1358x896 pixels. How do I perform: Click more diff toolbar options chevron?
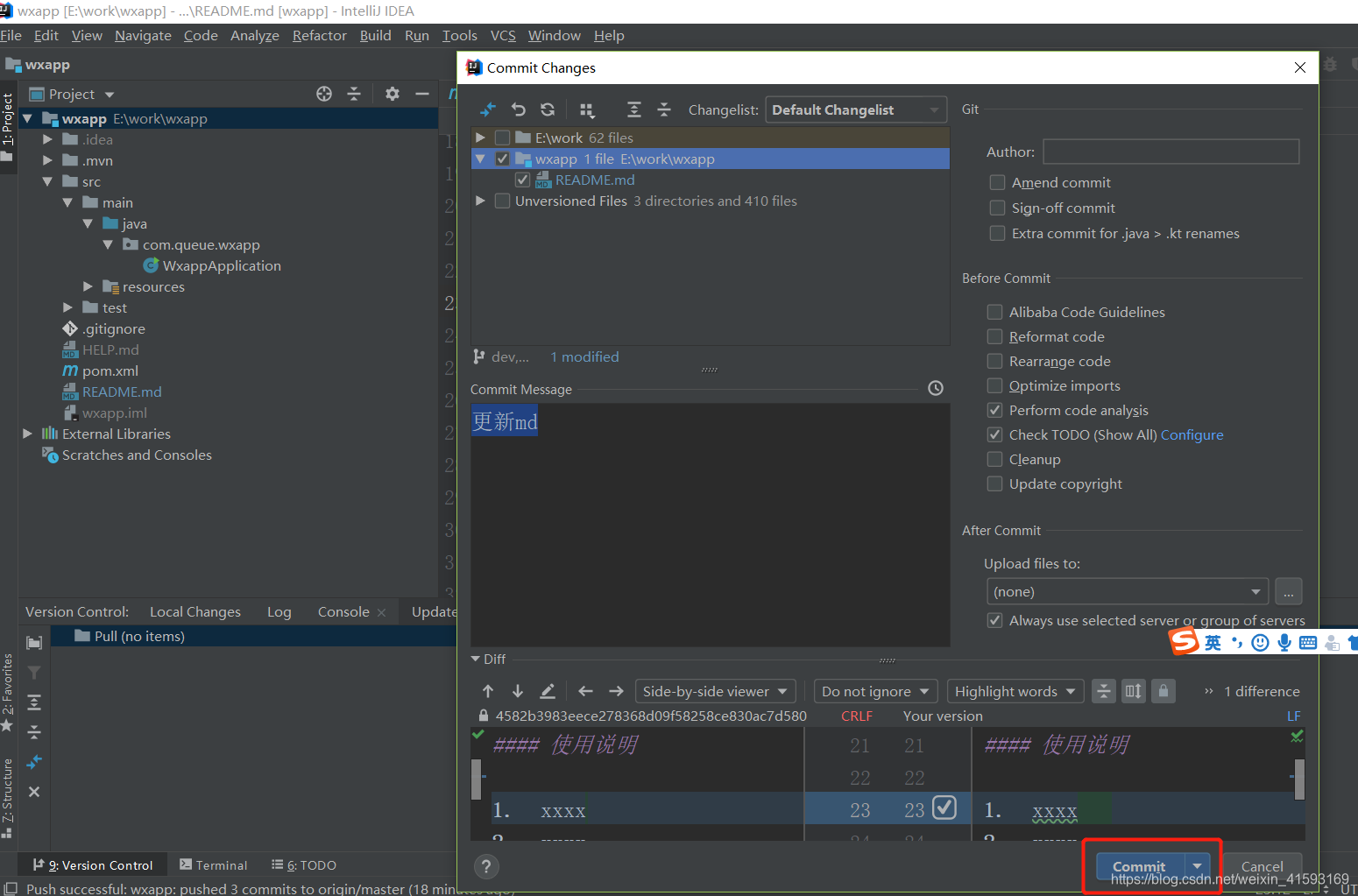click(1209, 691)
